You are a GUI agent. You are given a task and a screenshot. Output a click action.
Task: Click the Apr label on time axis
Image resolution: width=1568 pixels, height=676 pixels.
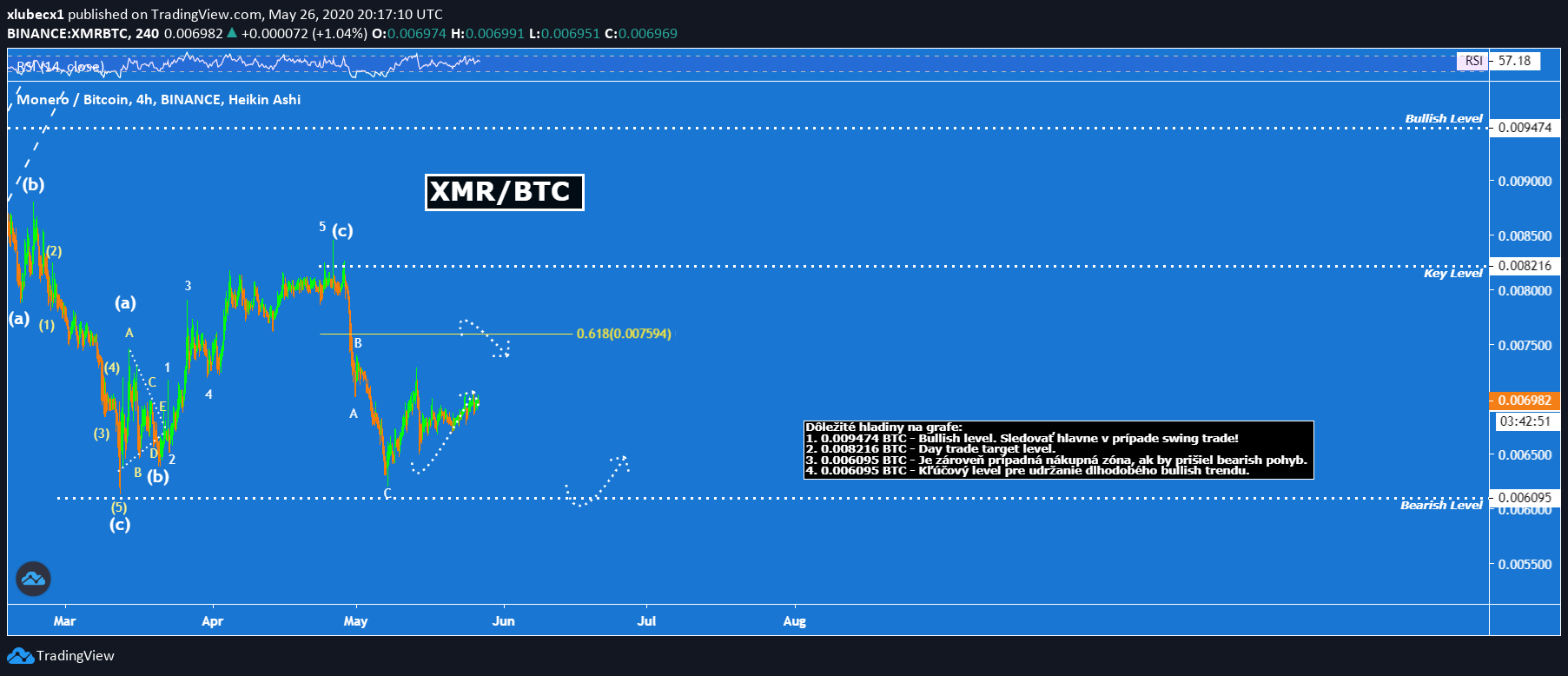(x=212, y=621)
